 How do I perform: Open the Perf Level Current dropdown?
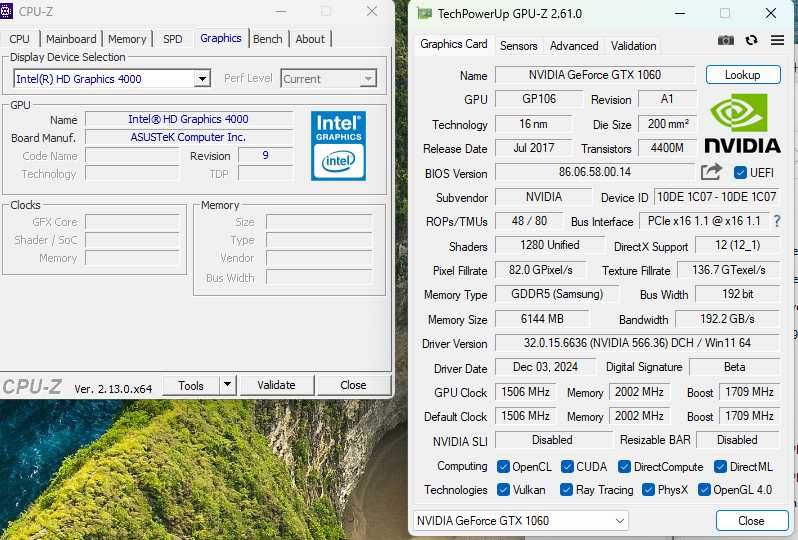[328, 79]
